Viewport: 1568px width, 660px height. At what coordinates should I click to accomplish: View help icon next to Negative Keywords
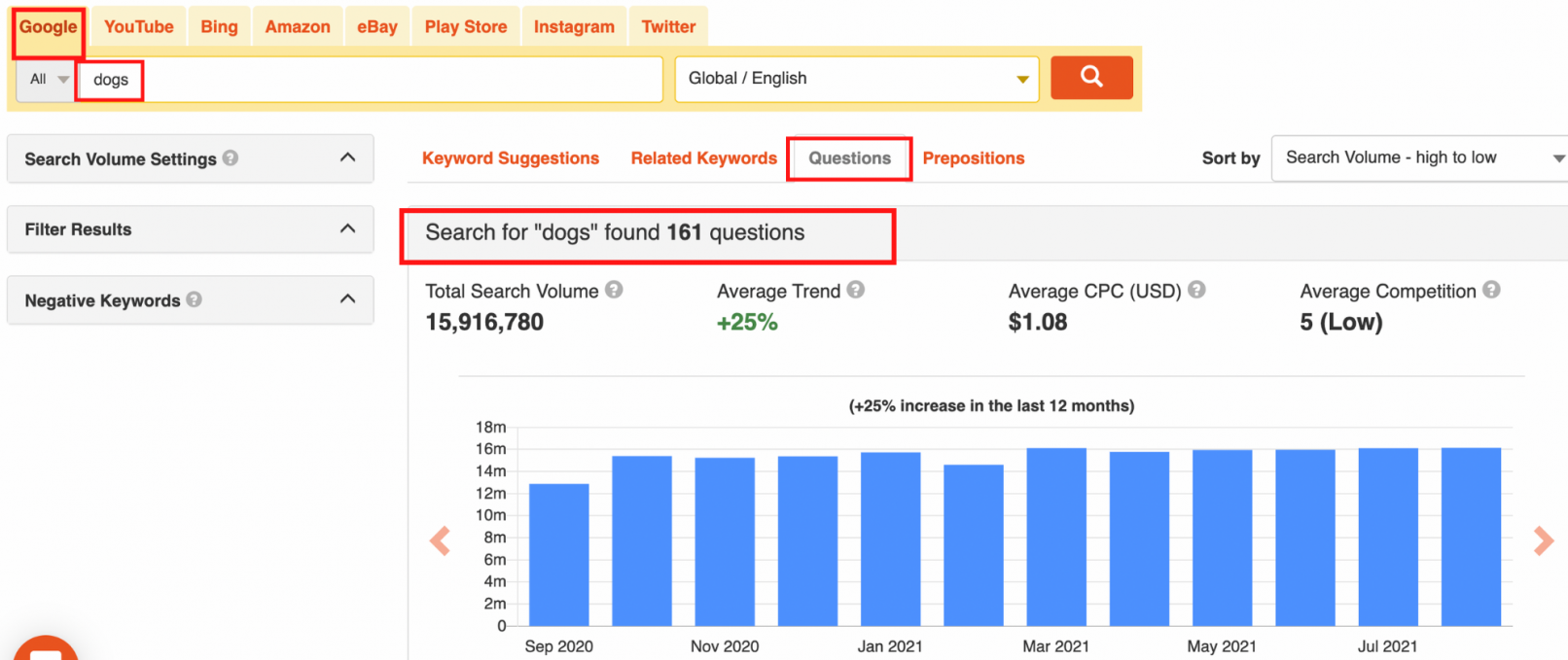(x=196, y=299)
